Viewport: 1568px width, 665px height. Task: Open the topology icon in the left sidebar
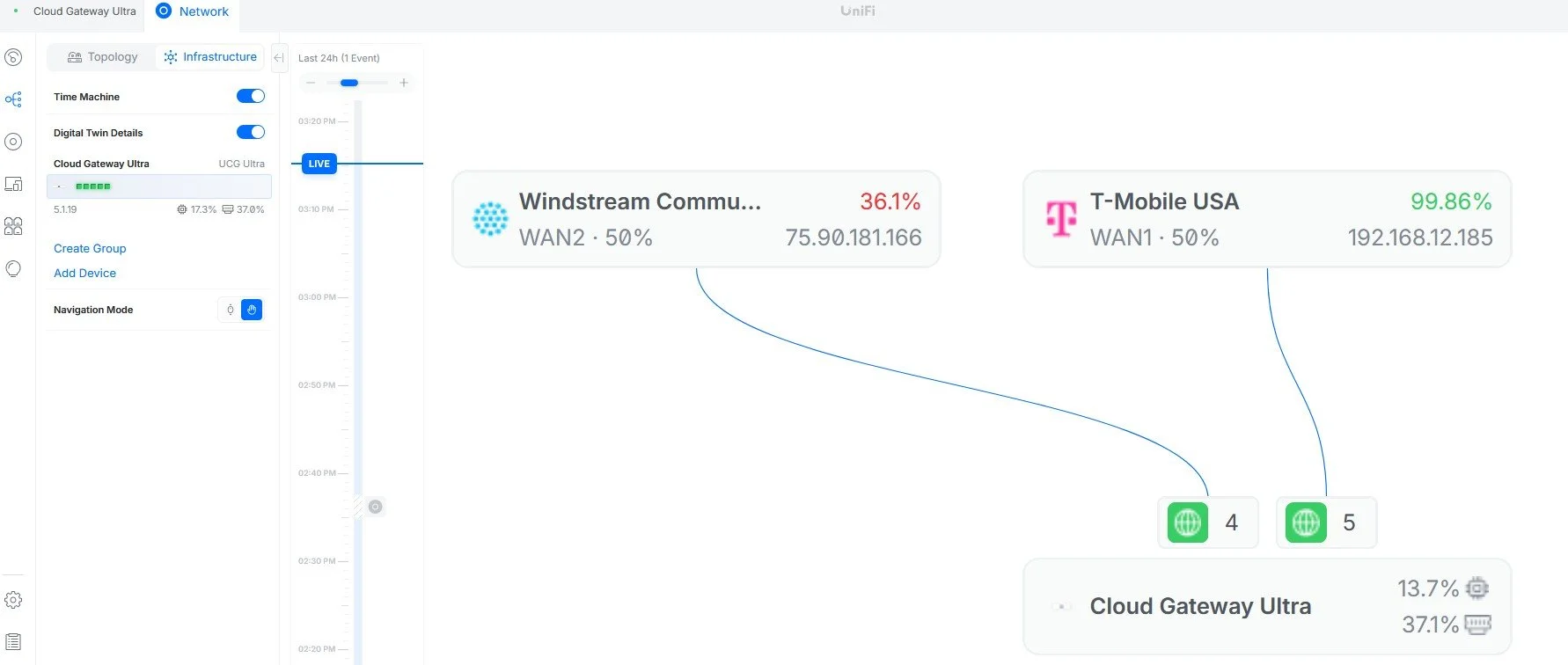click(13, 99)
